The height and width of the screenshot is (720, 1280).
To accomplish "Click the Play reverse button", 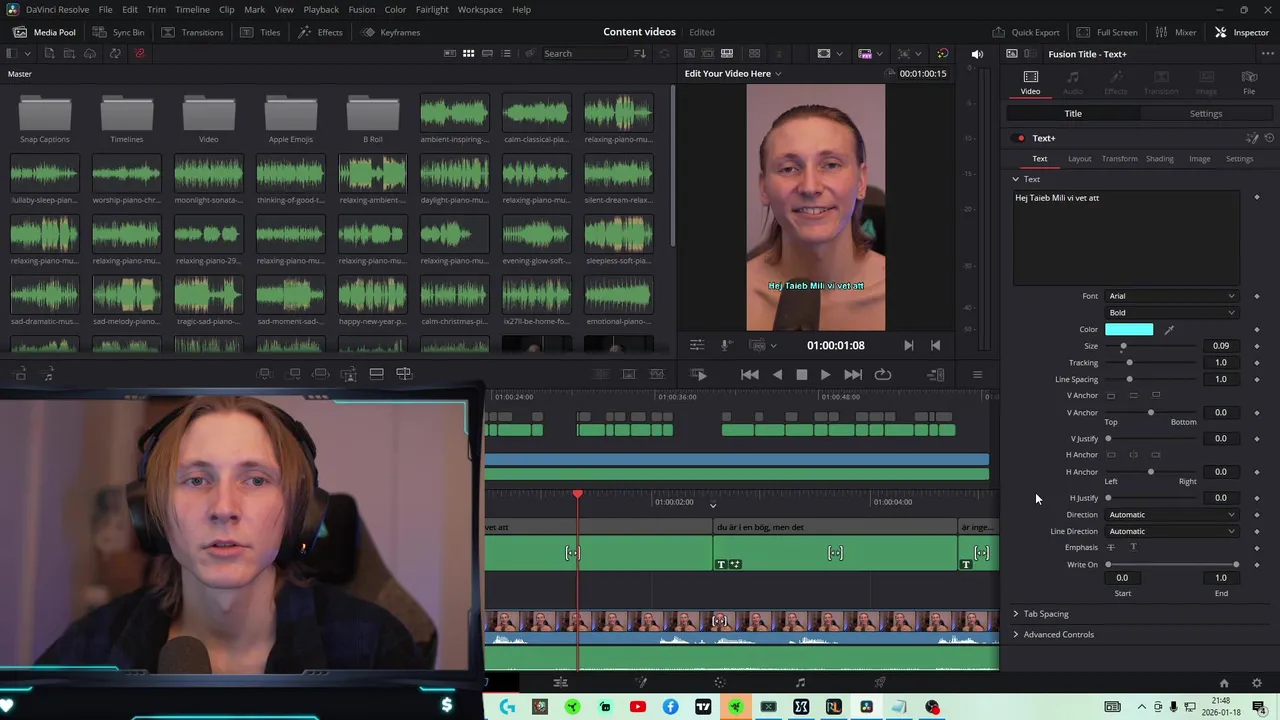I will tap(777, 374).
